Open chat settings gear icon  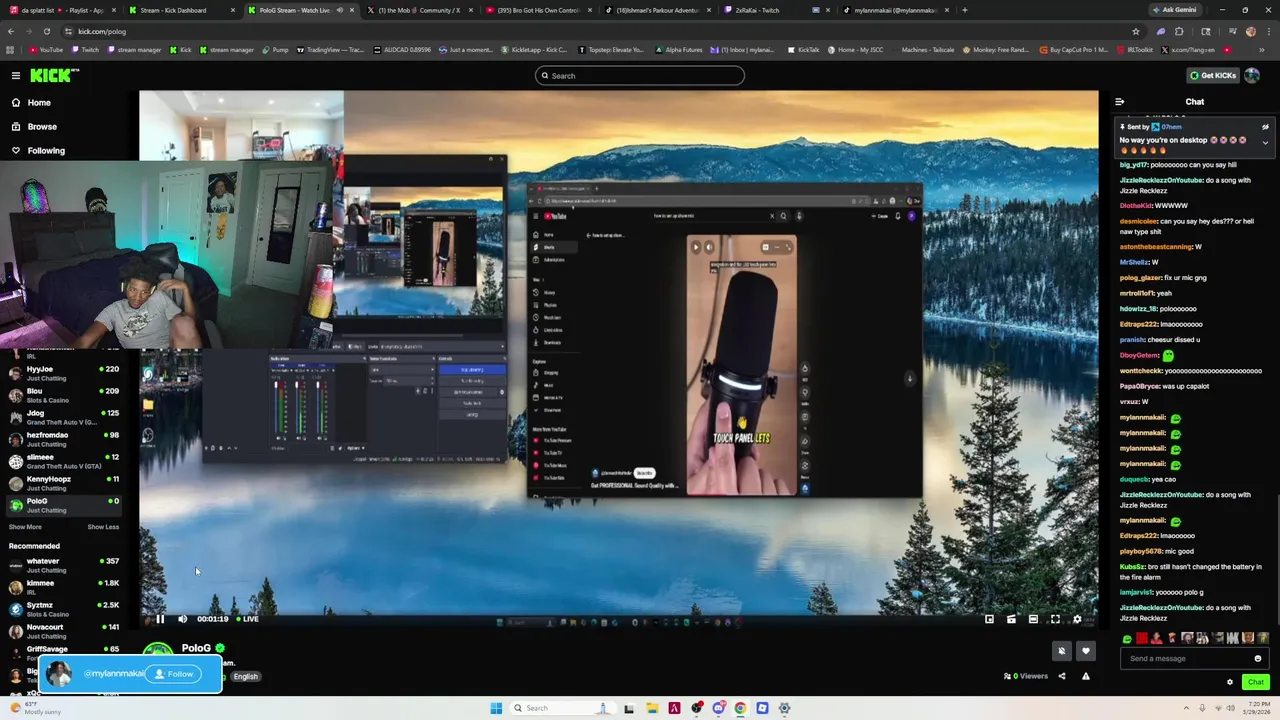(x=1230, y=682)
